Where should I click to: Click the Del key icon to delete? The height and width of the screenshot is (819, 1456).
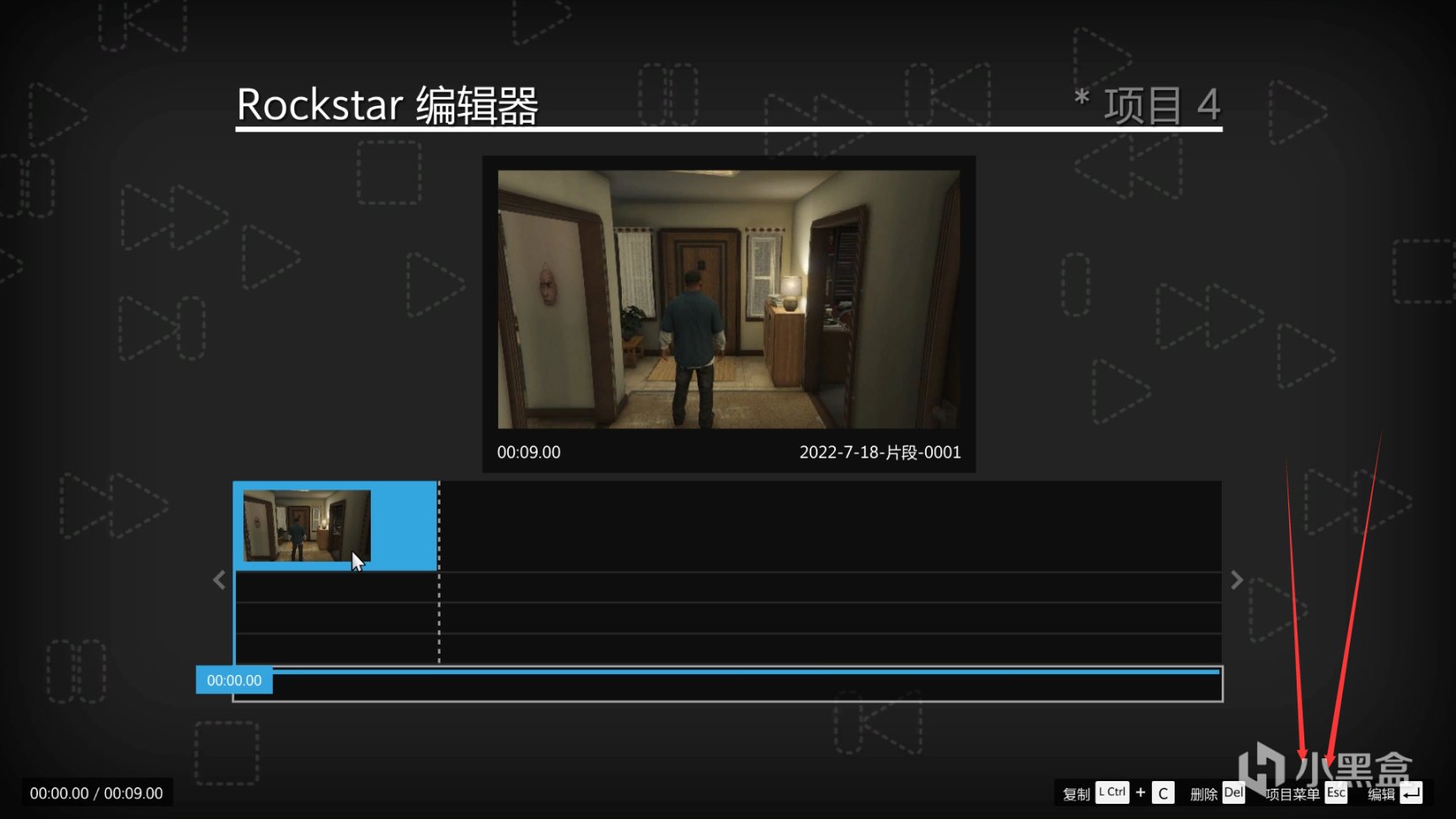point(1234,793)
